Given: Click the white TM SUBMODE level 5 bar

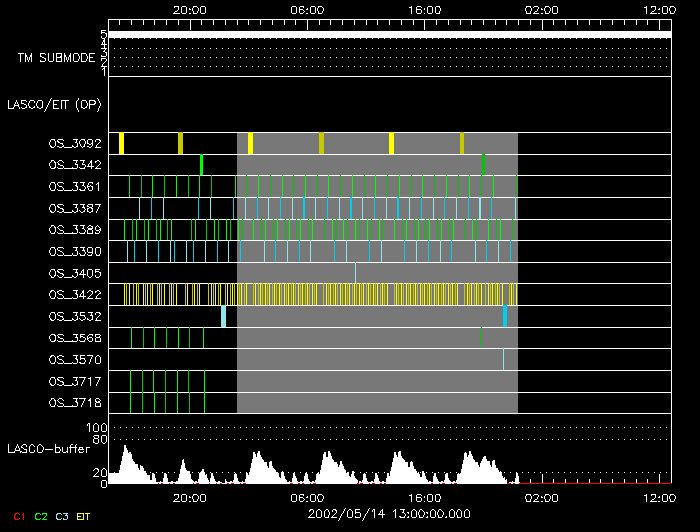Looking at the screenshot, I should (x=390, y=35).
